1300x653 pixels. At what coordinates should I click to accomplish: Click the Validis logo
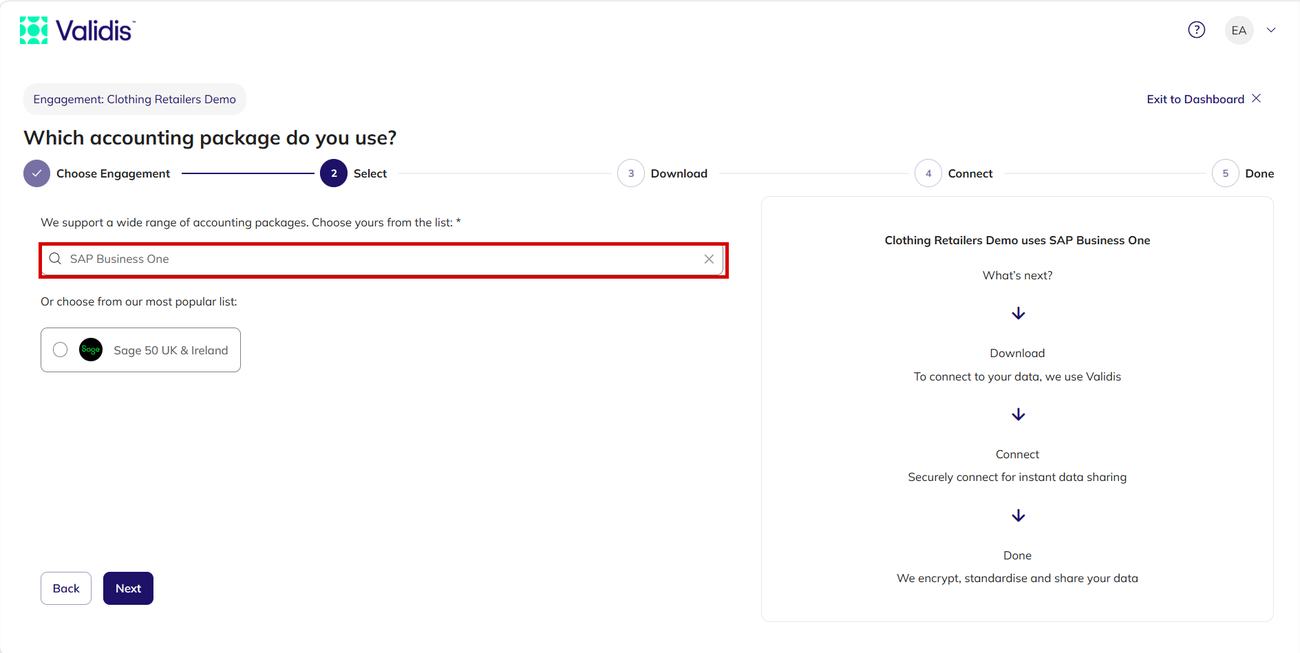[77, 30]
